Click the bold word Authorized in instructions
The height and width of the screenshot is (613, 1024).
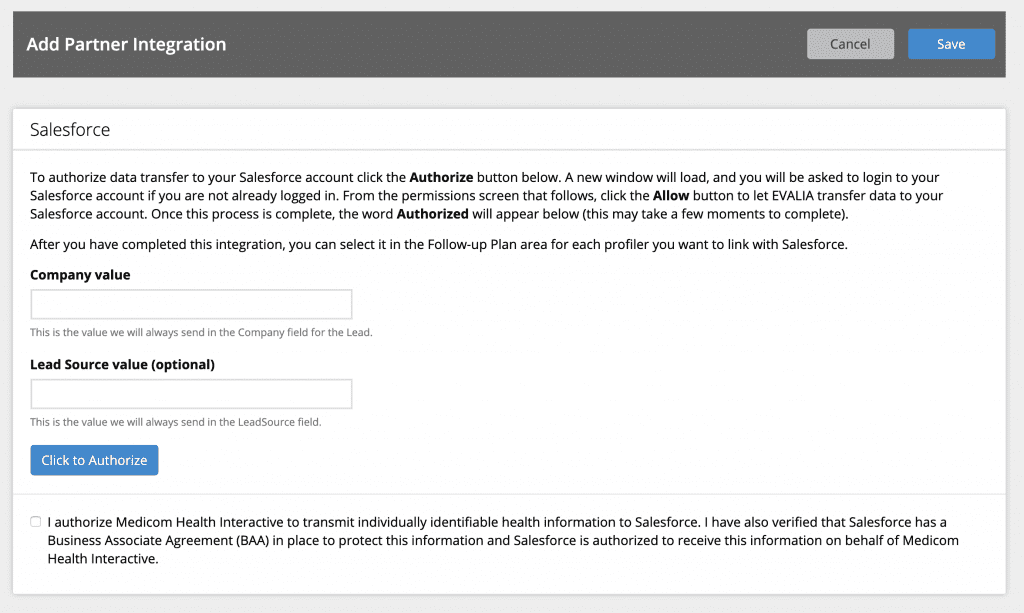(x=432, y=213)
